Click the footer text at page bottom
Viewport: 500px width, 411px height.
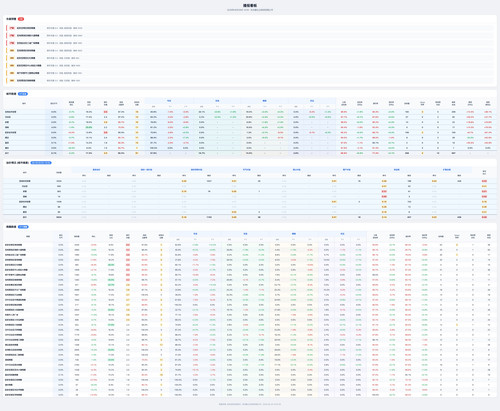(250, 404)
